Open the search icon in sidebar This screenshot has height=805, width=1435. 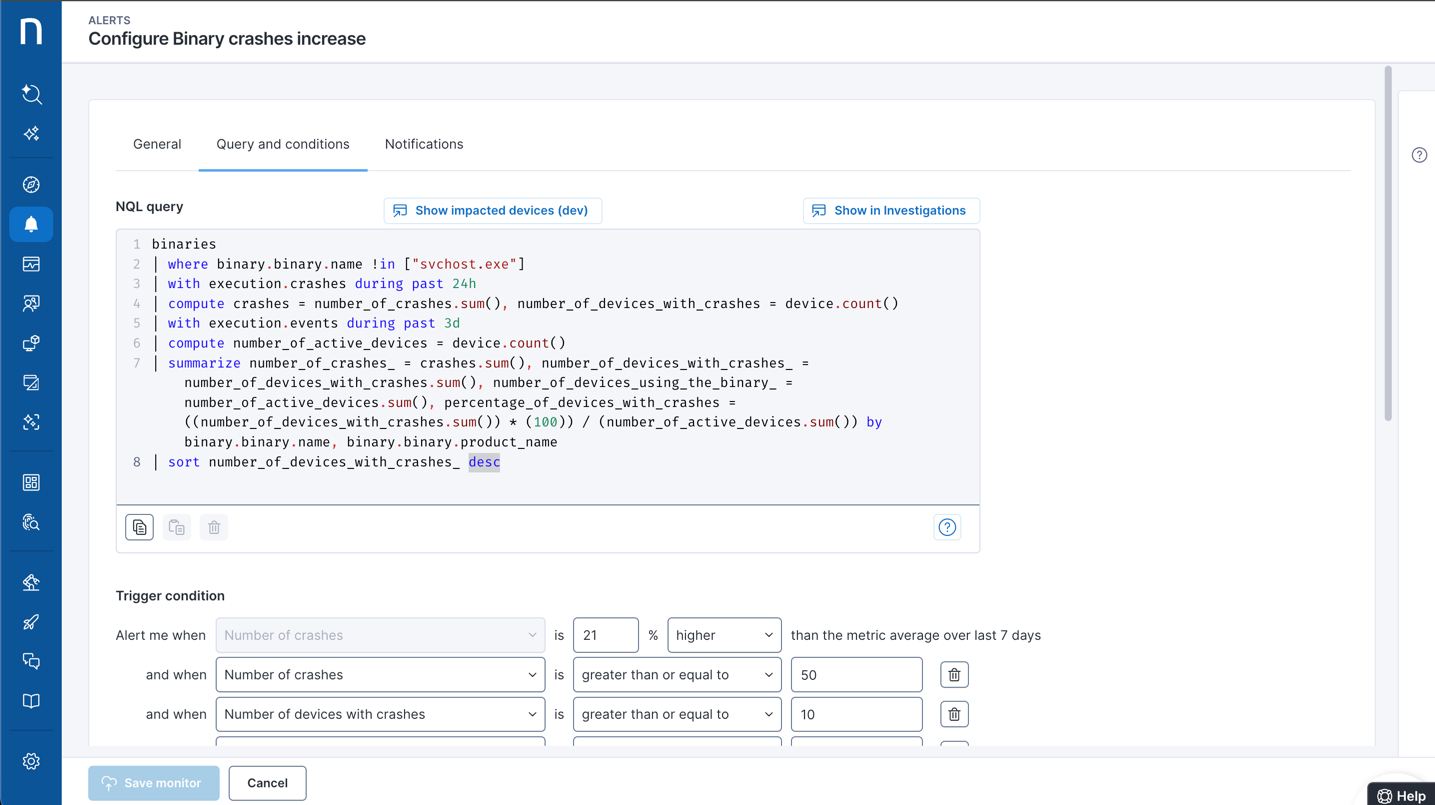[x=31, y=94]
